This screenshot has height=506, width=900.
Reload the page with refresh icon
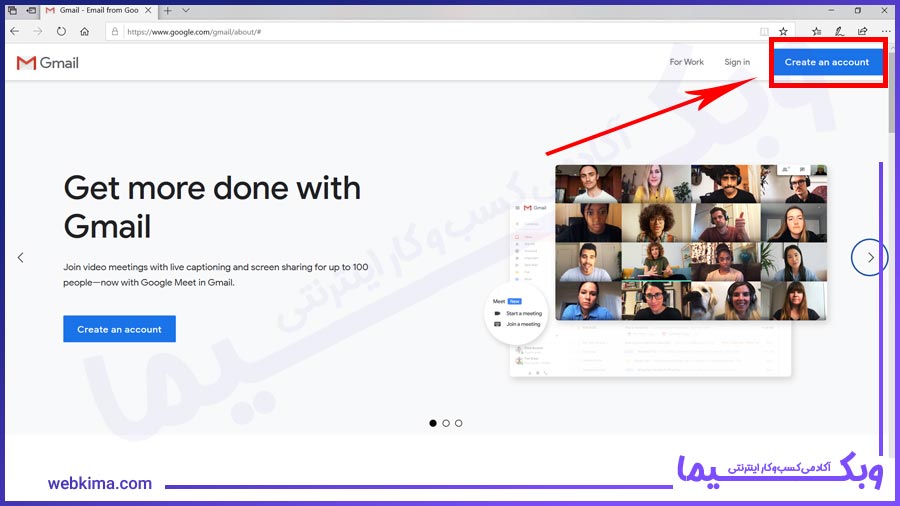pos(61,32)
